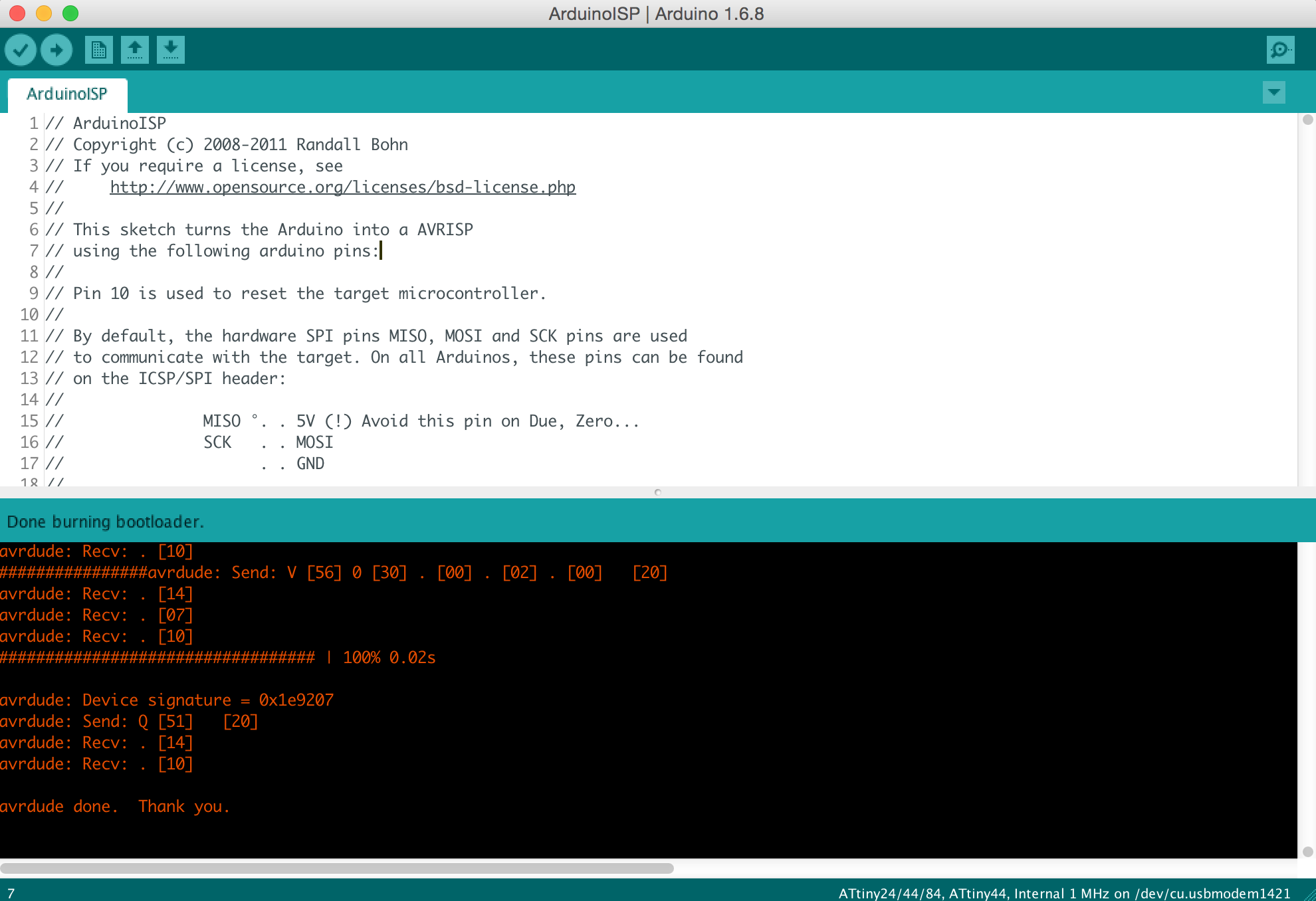This screenshot has height=901, width=1316.
Task: Expand the tab options dropdown arrow
Action: [x=1273, y=92]
